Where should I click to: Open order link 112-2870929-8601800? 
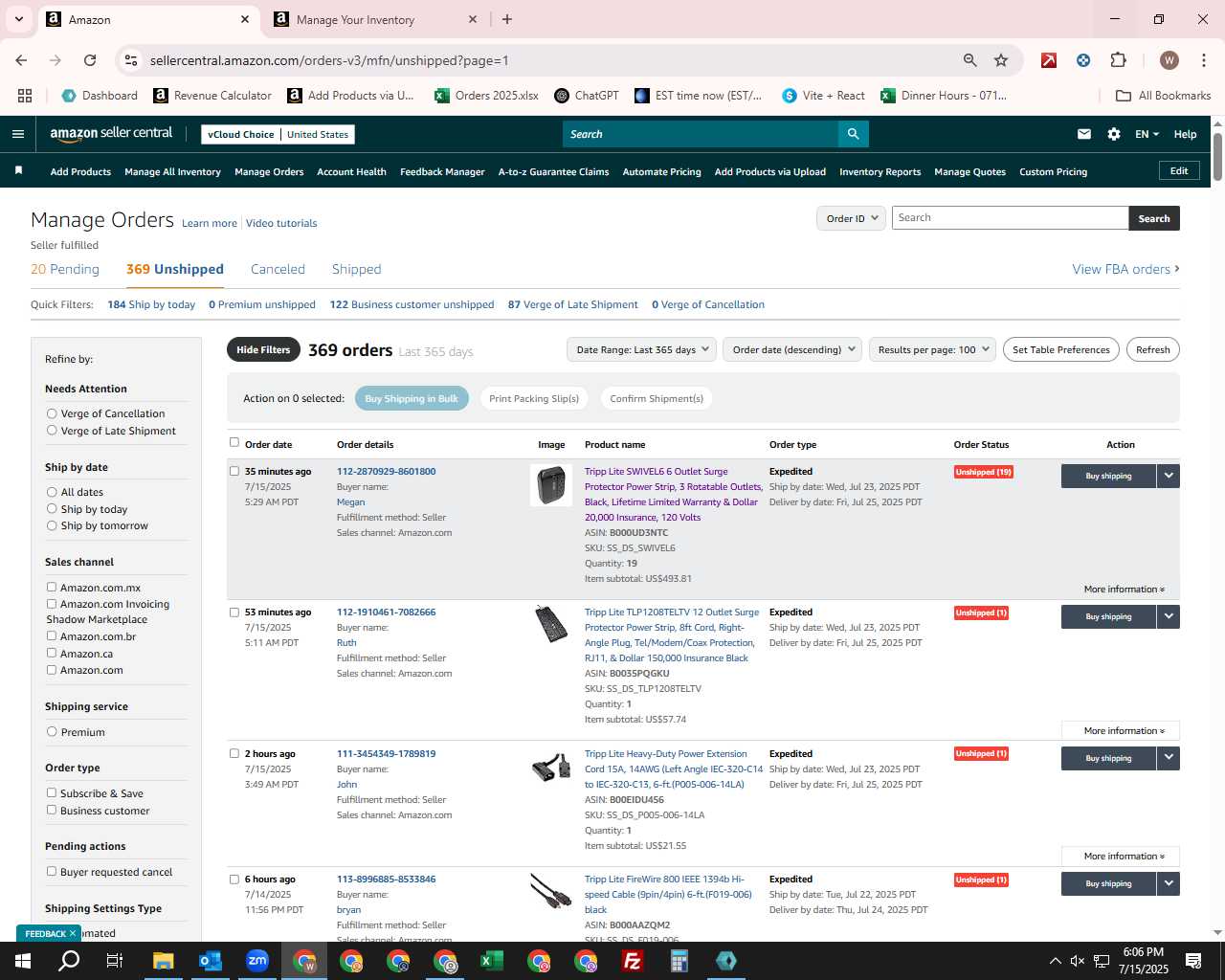(x=386, y=471)
